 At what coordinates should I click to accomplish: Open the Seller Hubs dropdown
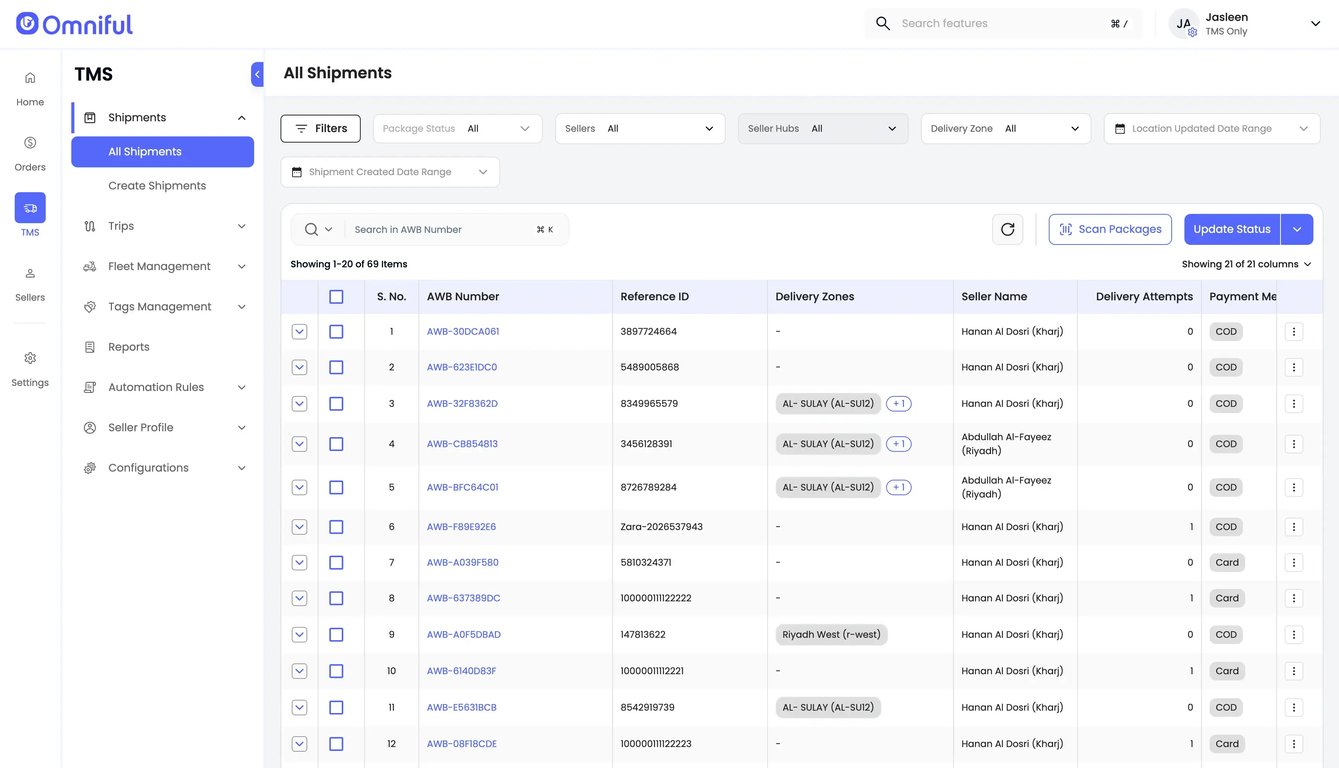pos(823,129)
